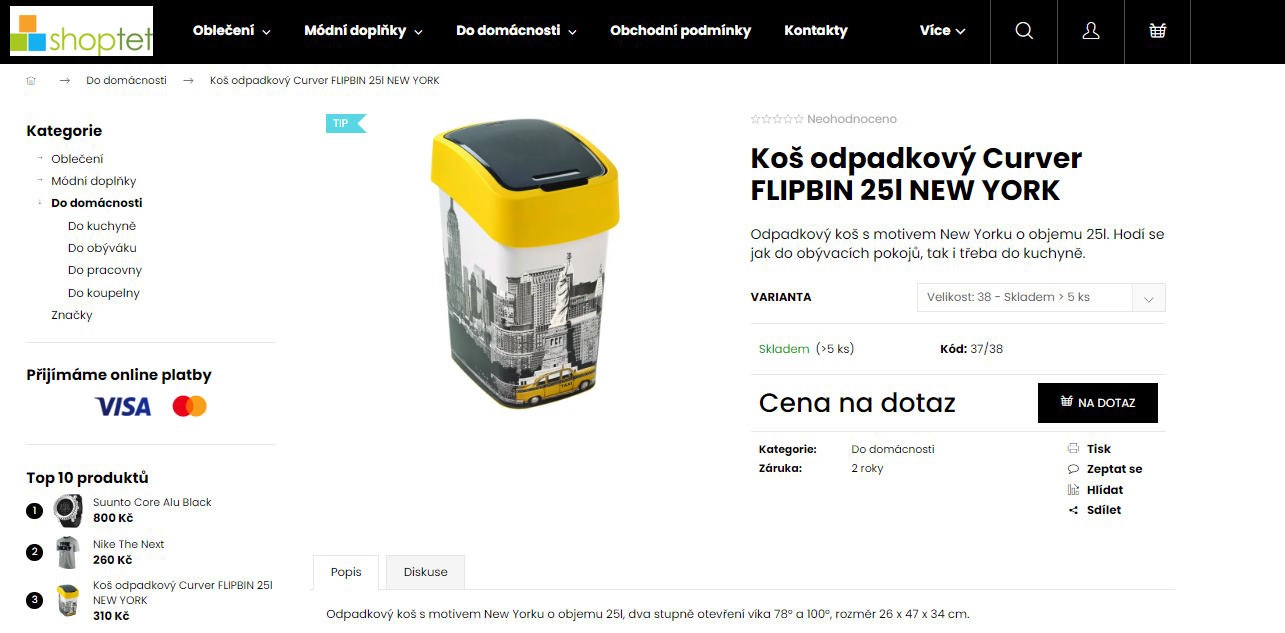Click the Tisk printer icon
1285x633 pixels.
tap(1073, 449)
